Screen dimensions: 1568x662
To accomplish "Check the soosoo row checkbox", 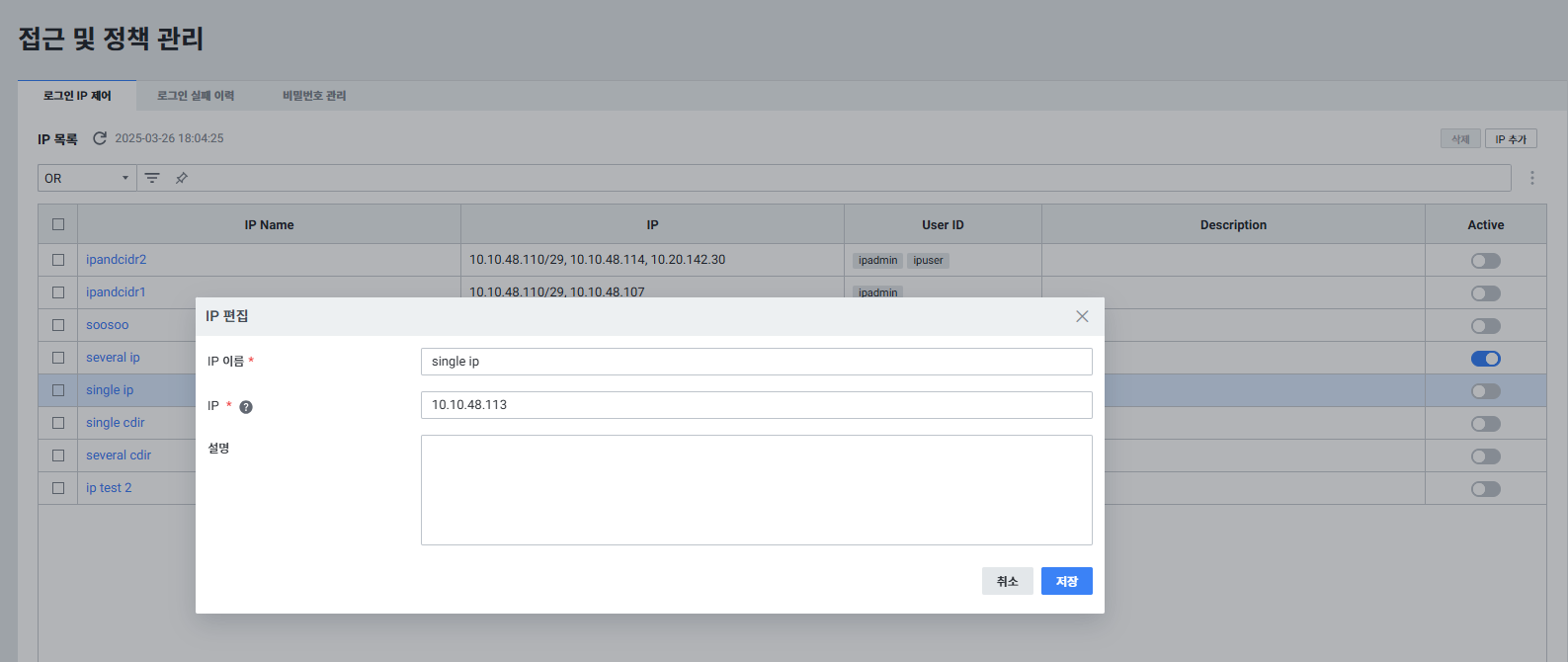I will click(x=58, y=325).
